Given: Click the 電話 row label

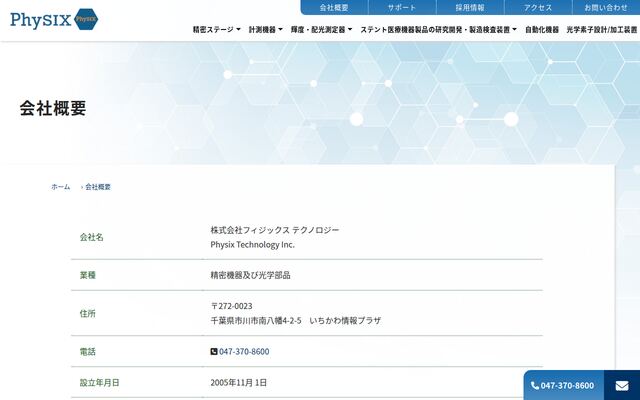Looking at the screenshot, I should coord(87,351).
